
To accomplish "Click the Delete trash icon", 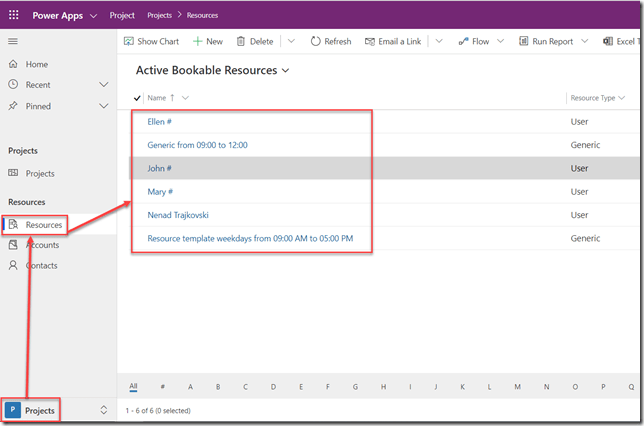I will 240,41.
